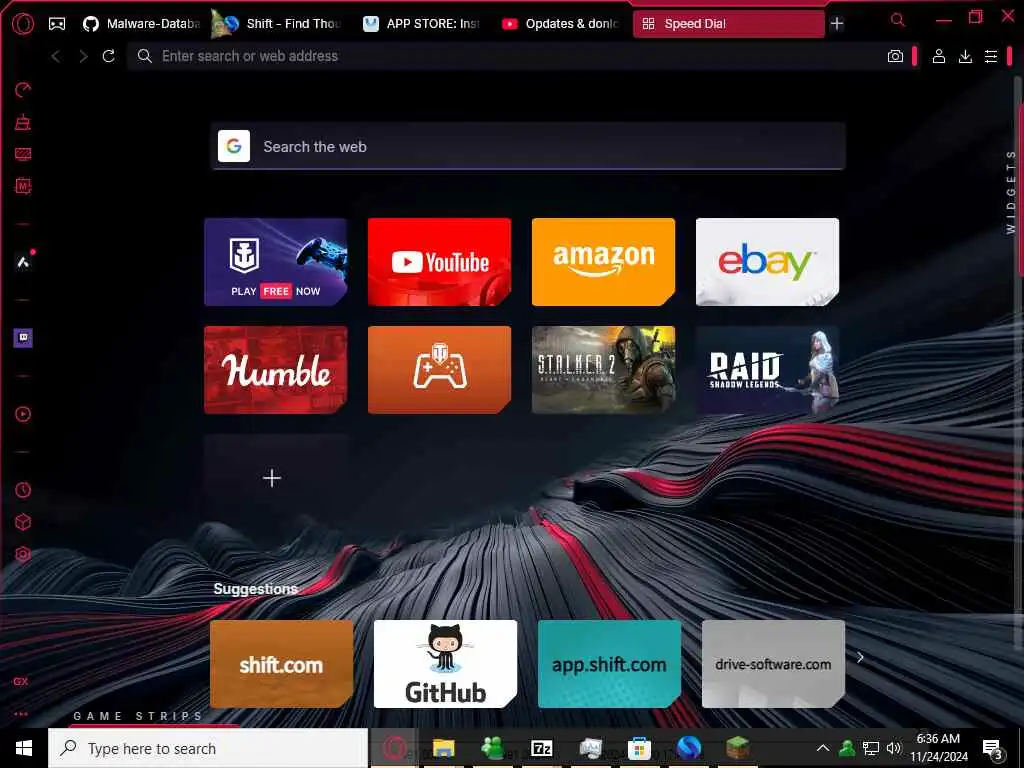This screenshot has height=768, width=1024.
Task: Open the account profile icon
Action: point(938,56)
